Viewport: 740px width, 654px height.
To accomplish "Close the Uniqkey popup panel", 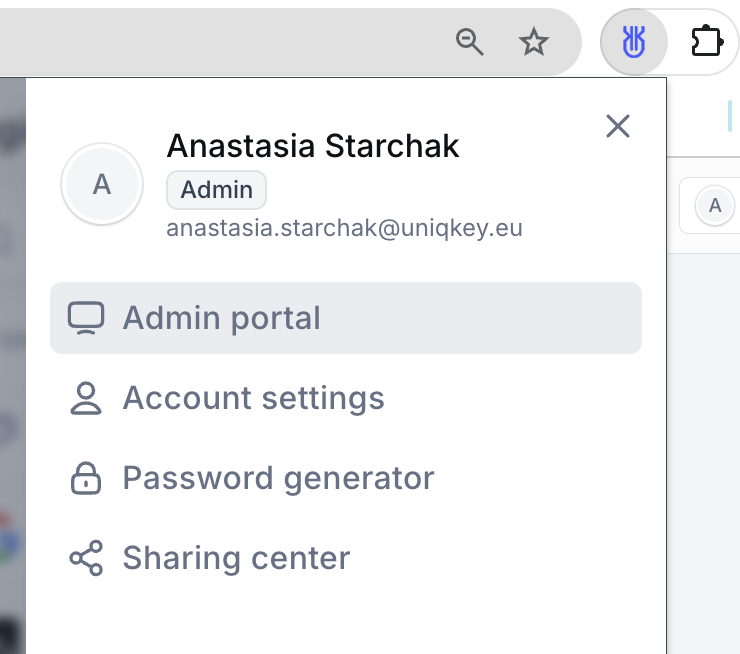I will coord(618,126).
